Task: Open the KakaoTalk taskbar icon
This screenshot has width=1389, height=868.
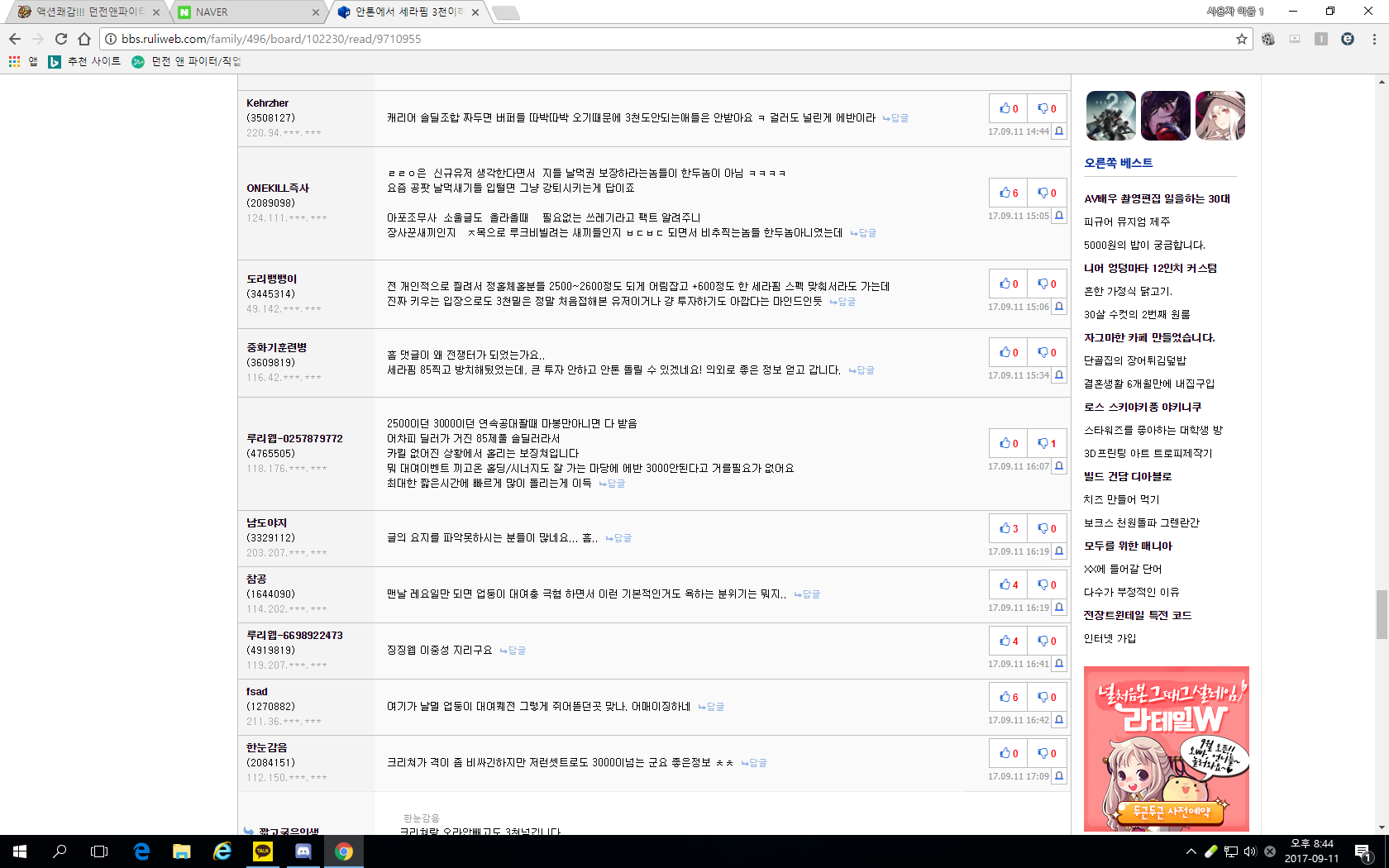Action: pos(263,851)
